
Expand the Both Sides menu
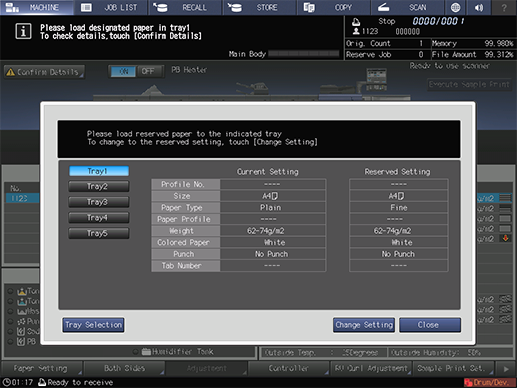point(124,368)
